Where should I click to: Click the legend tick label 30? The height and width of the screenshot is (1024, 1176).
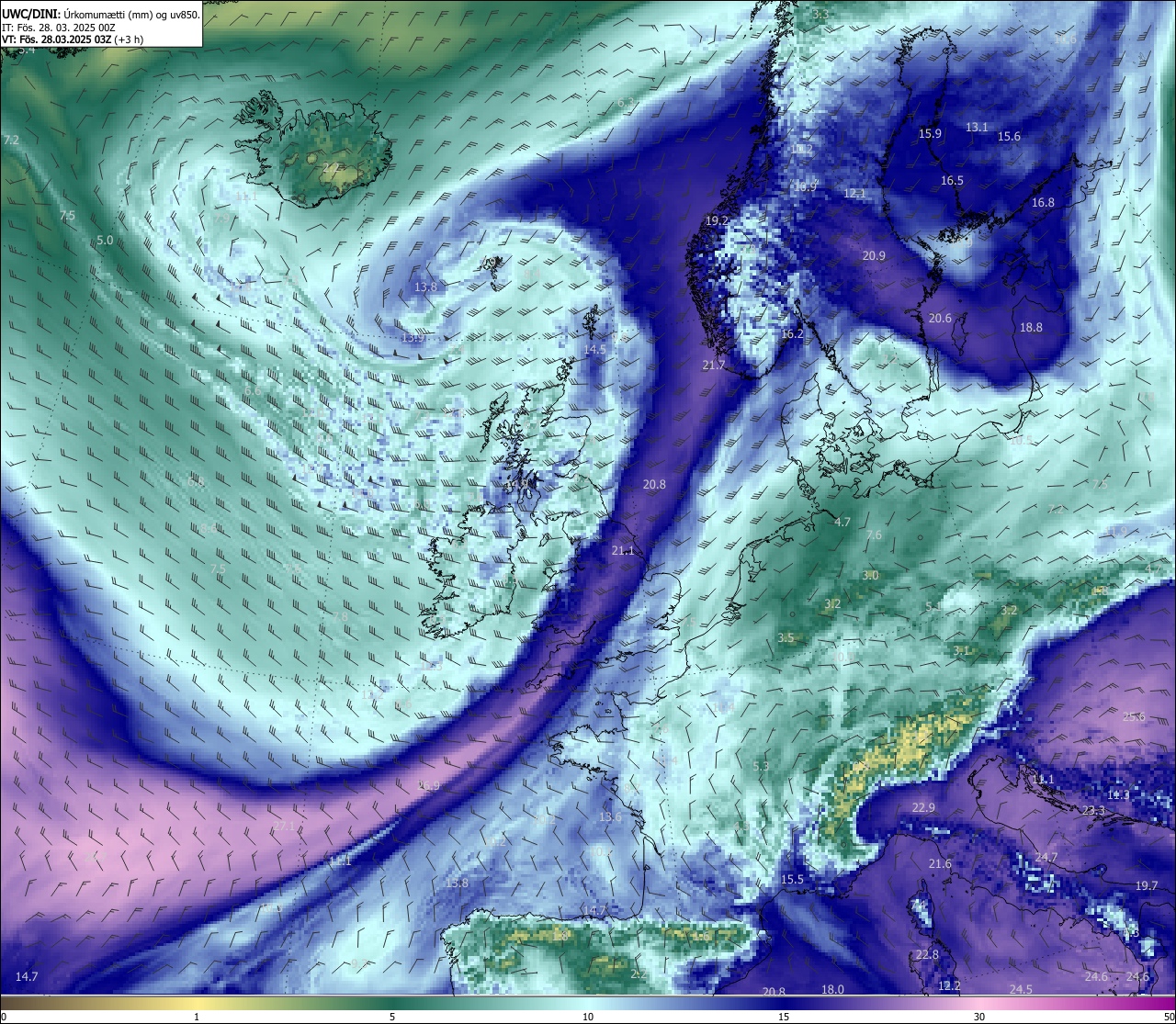[x=979, y=1017]
